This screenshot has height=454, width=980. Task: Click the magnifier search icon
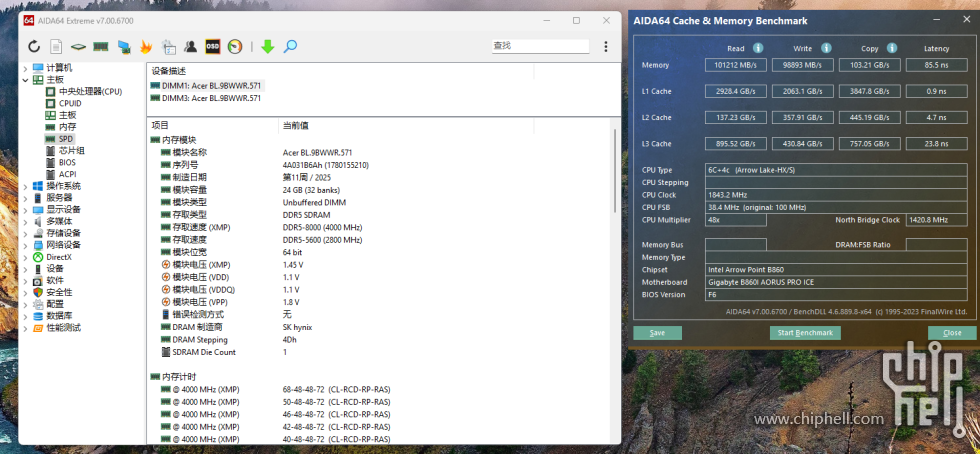[x=290, y=46]
